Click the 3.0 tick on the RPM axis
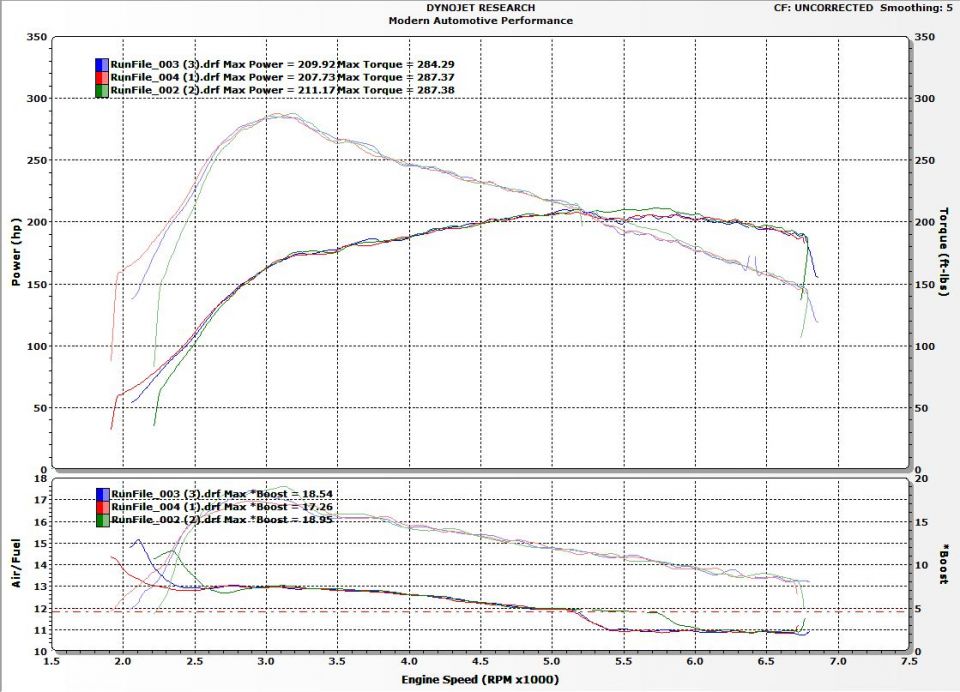This screenshot has height=692, width=960. tap(266, 661)
